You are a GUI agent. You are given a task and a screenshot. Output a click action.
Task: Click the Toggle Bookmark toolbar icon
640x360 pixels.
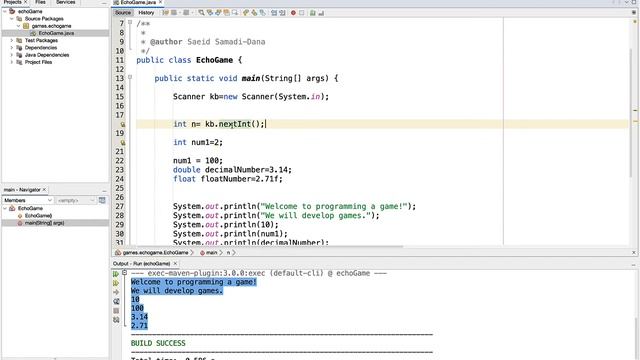(263, 13)
